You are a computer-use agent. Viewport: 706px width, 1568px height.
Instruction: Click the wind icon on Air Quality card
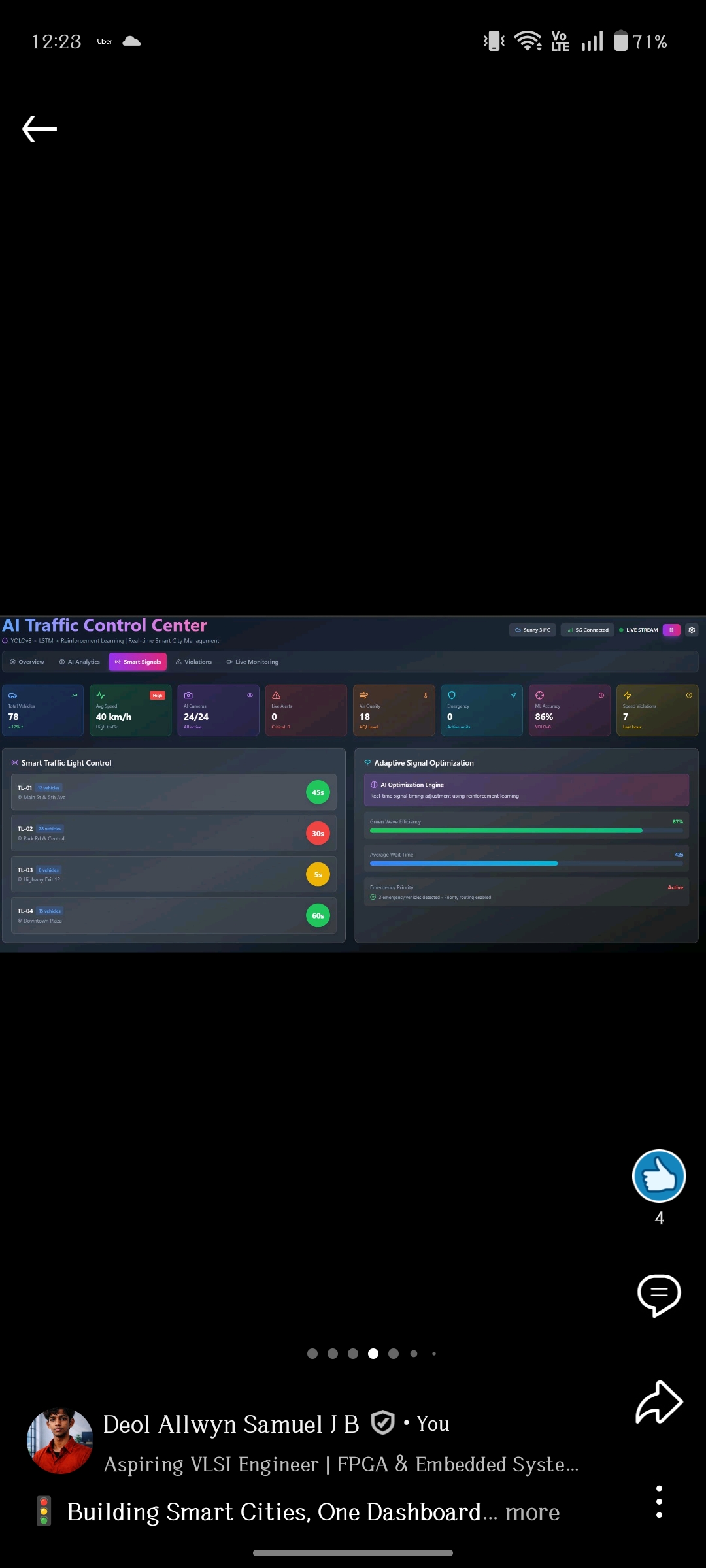point(364,695)
